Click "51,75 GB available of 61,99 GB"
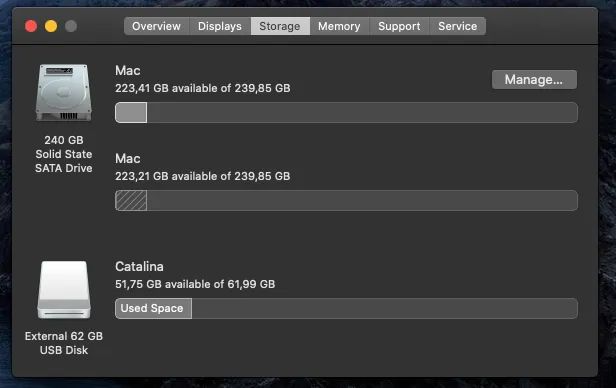 (x=195, y=284)
